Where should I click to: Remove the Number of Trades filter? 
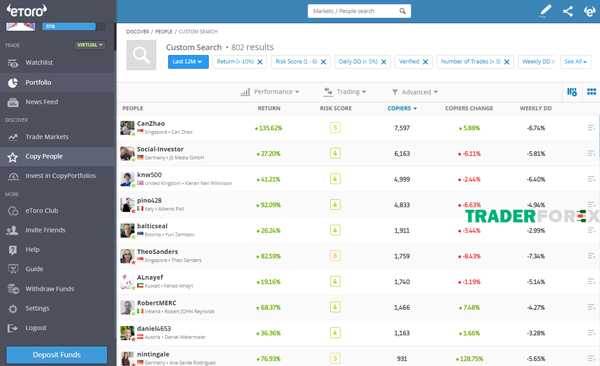click(507, 62)
